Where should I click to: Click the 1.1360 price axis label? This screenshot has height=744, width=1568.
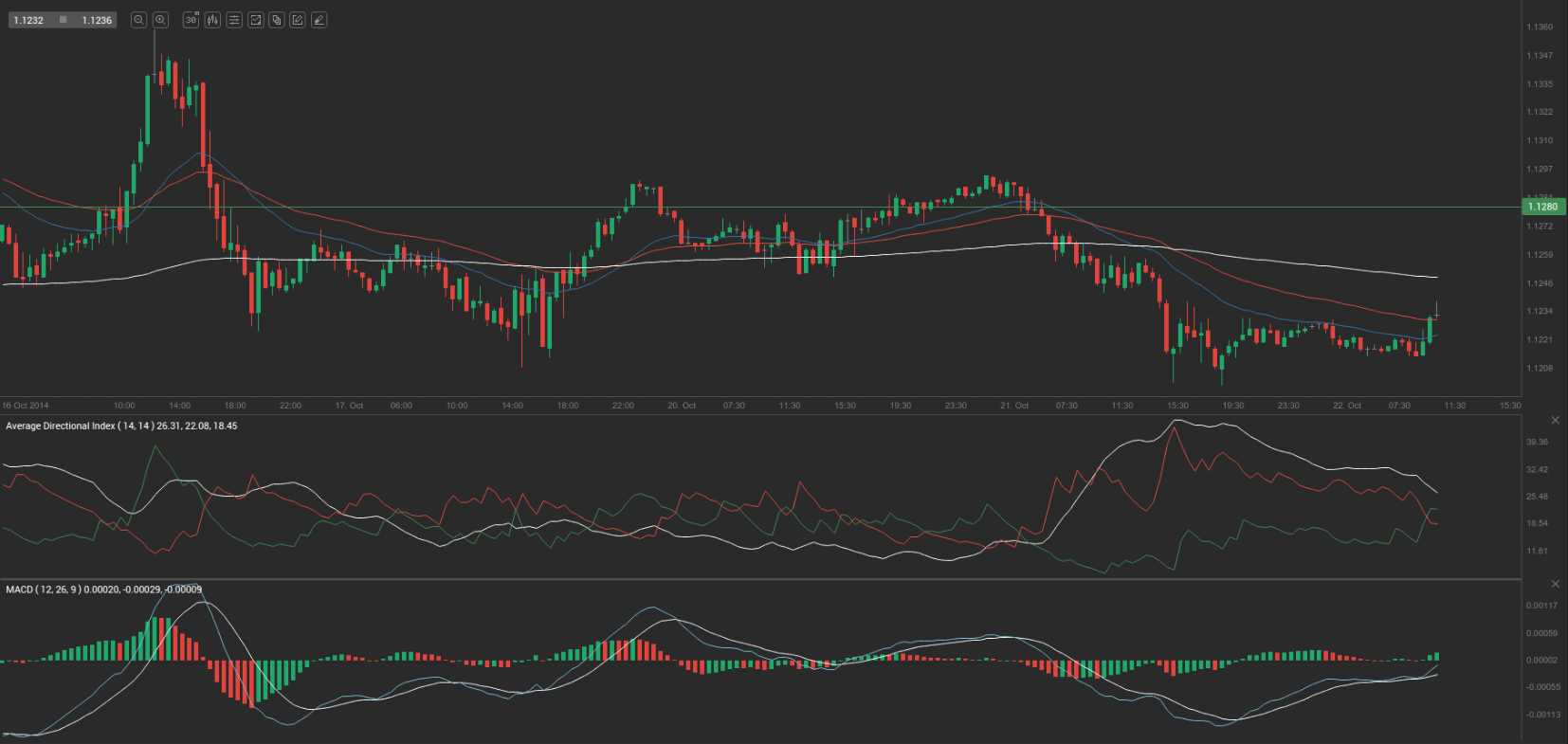(x=1540, y=27)
